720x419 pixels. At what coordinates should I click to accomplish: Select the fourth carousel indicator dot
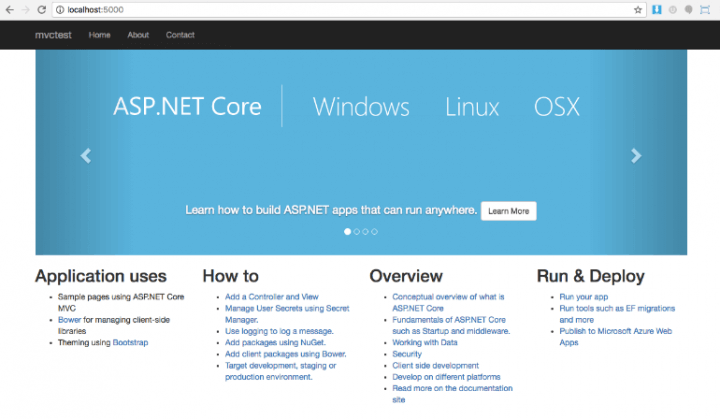tap(375, 232)
